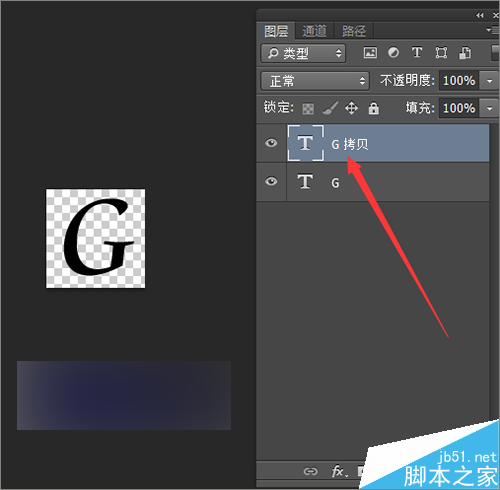
Task: Hide the G 拷贝 layer
Action: [271, 143]
